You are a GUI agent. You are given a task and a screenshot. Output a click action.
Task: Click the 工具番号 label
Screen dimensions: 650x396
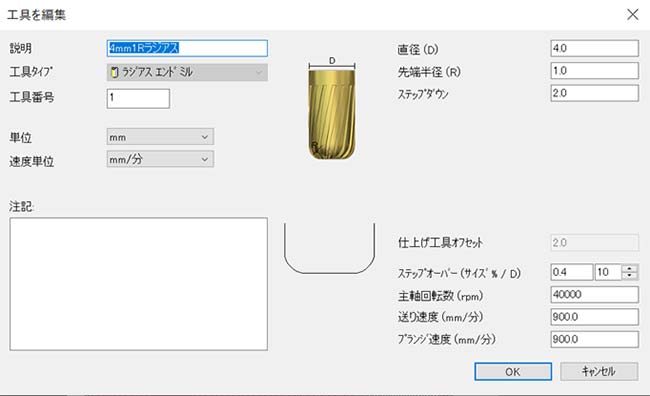[x=32, y=97]
